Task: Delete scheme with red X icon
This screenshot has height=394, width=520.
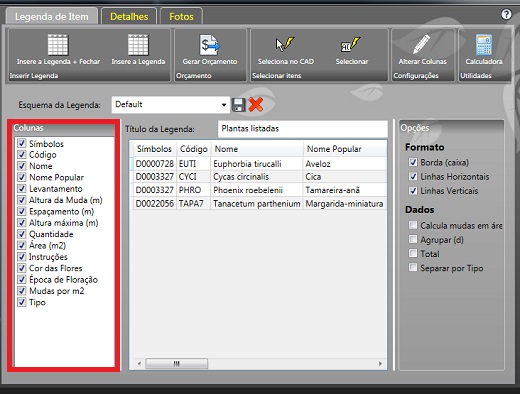Action: [256, 105]
